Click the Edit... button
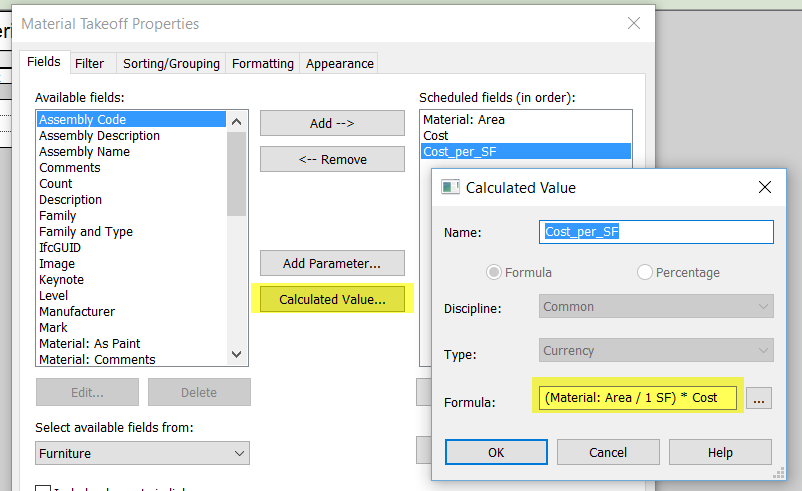This screenshot has width=802, height=491. (87, 392)
